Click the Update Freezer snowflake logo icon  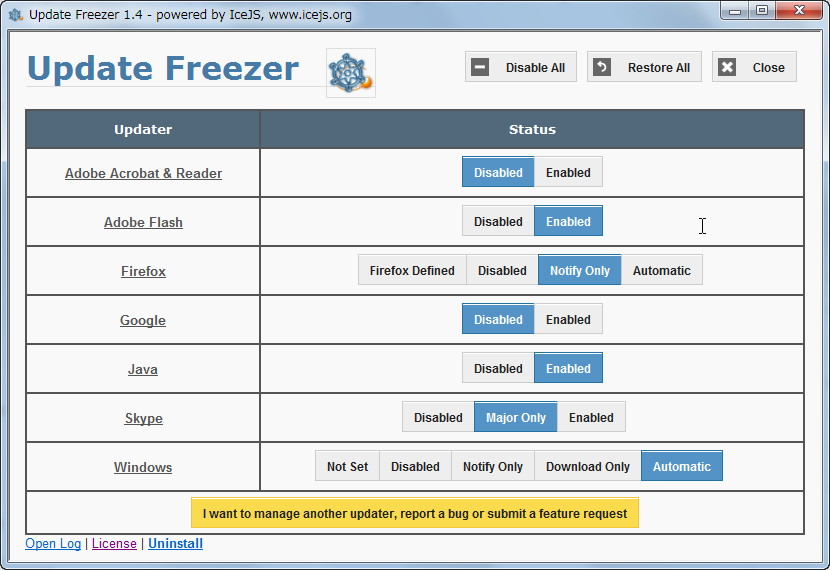tap(350, 73)
